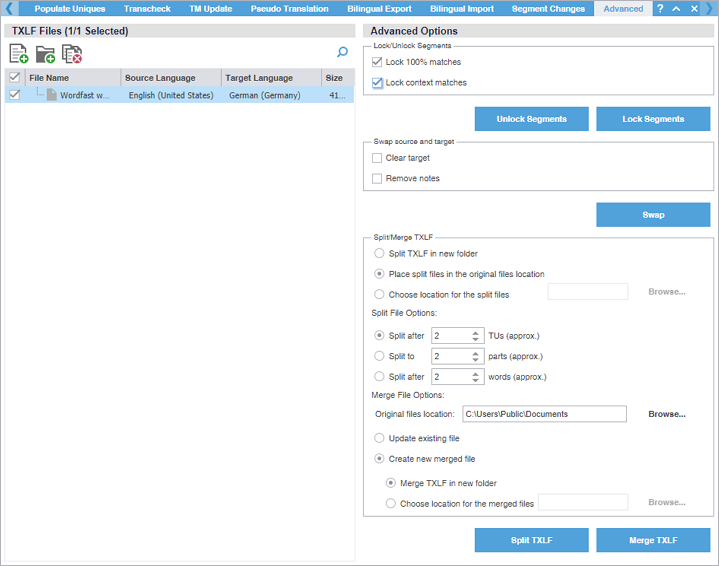This screenshot has width=719, height=566.
Task: Choose the Update existing file option
Action: [379, 438]
